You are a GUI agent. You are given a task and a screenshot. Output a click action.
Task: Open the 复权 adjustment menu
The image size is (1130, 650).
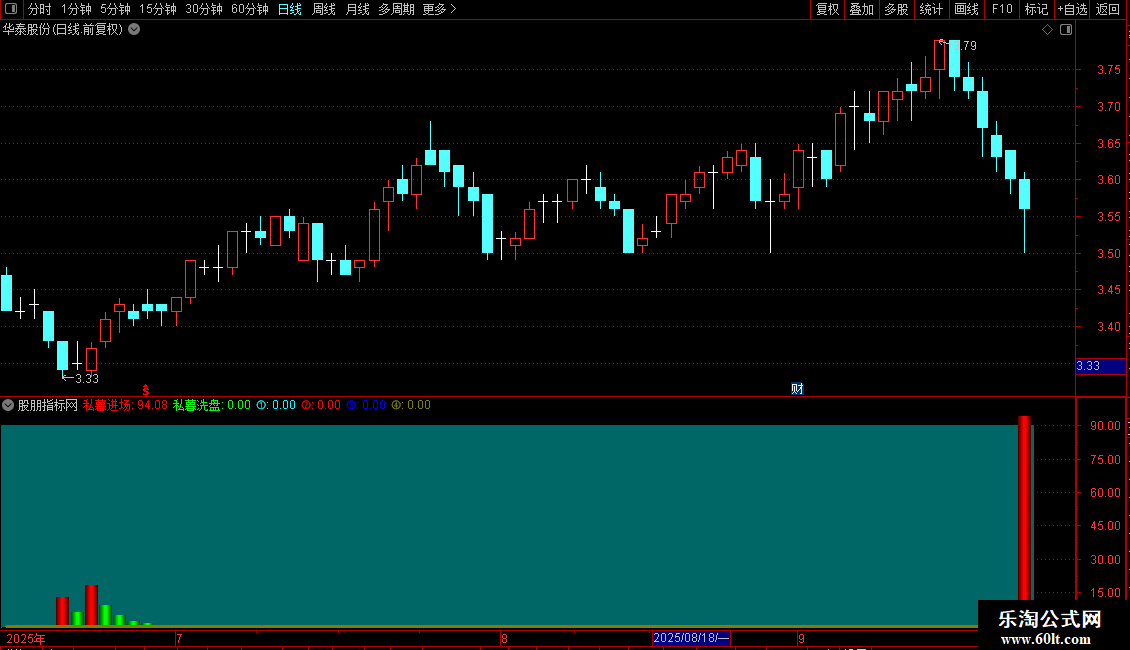click(827, 9)
